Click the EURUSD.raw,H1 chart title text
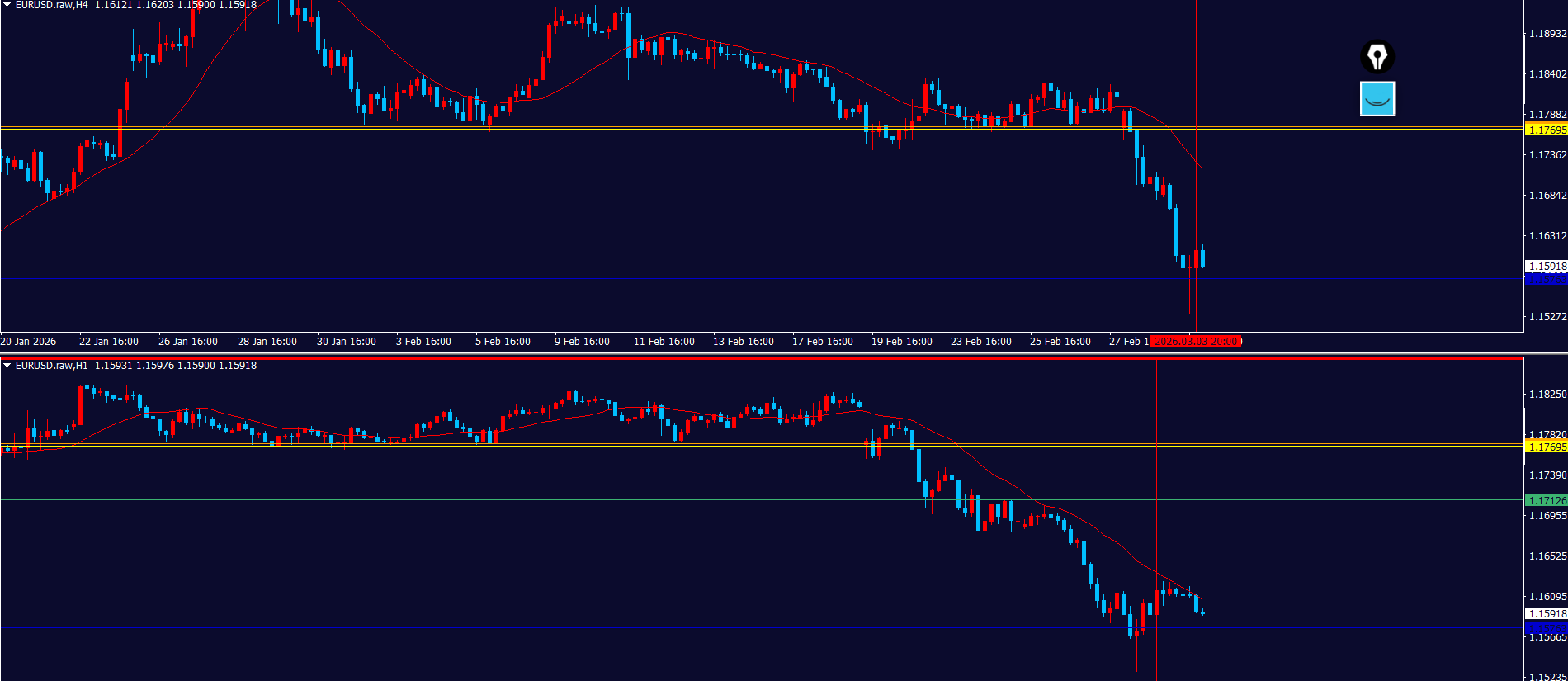 [x=51, y=365]
